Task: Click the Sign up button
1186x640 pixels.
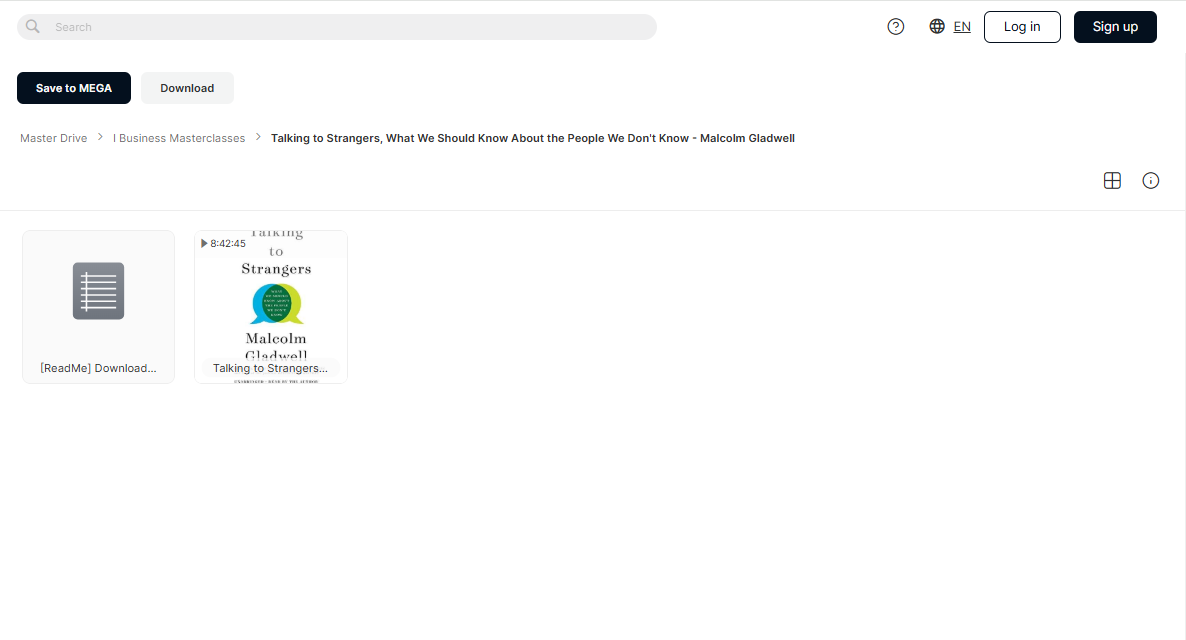Action: point(1115,26)
